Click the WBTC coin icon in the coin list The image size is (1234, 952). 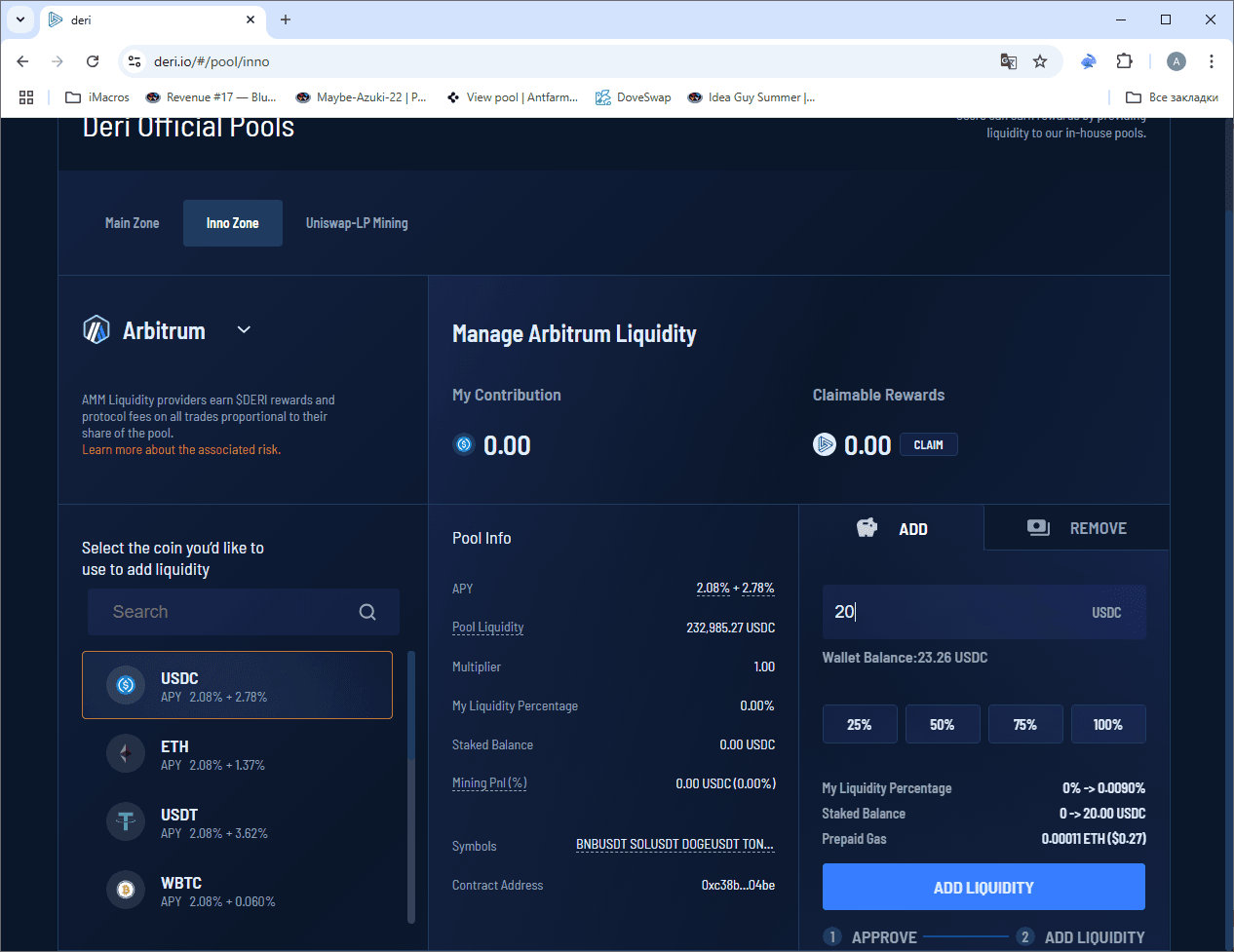(x=126, y=890)
